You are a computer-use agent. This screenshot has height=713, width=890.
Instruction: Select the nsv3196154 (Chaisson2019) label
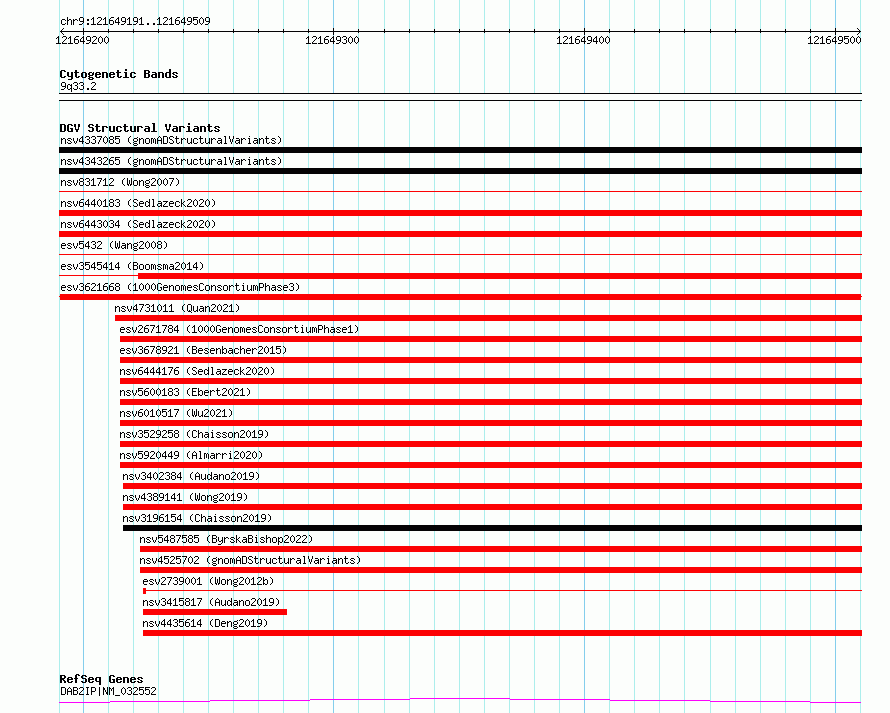[x=197, y=518]
